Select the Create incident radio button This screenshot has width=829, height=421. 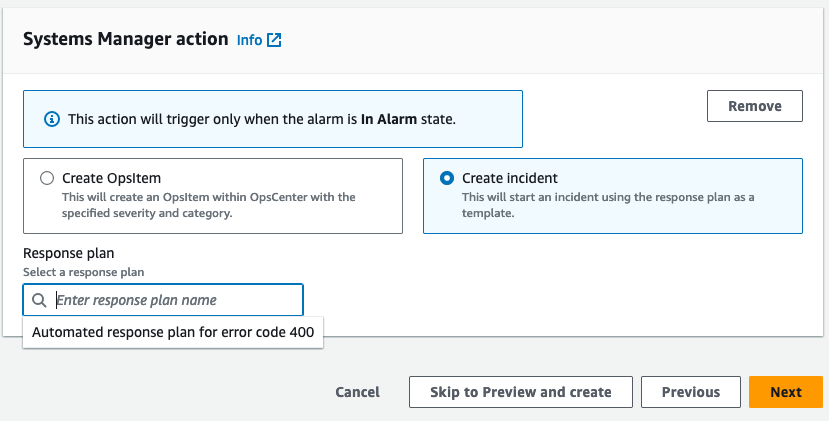(447, 178)
